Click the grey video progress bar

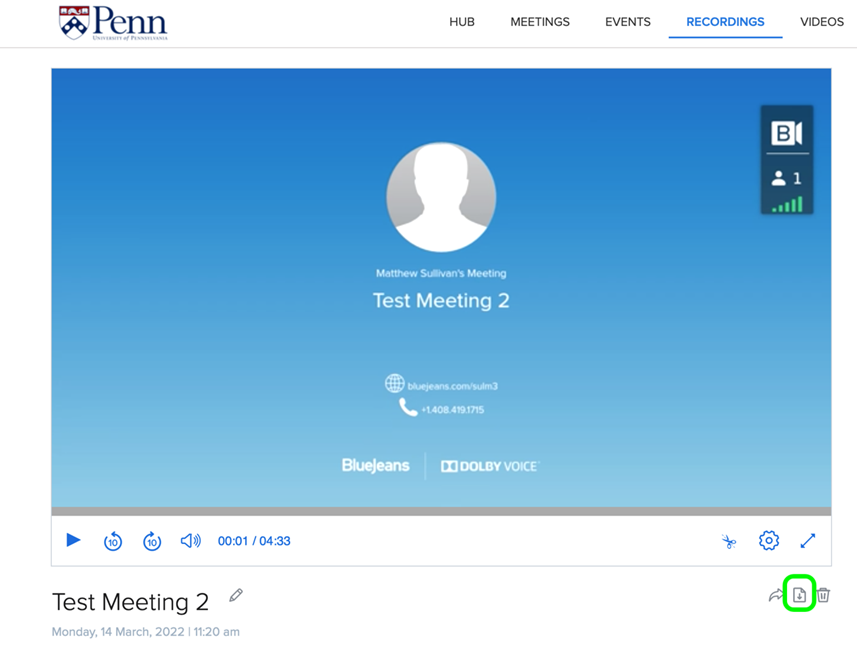[441, 511]
